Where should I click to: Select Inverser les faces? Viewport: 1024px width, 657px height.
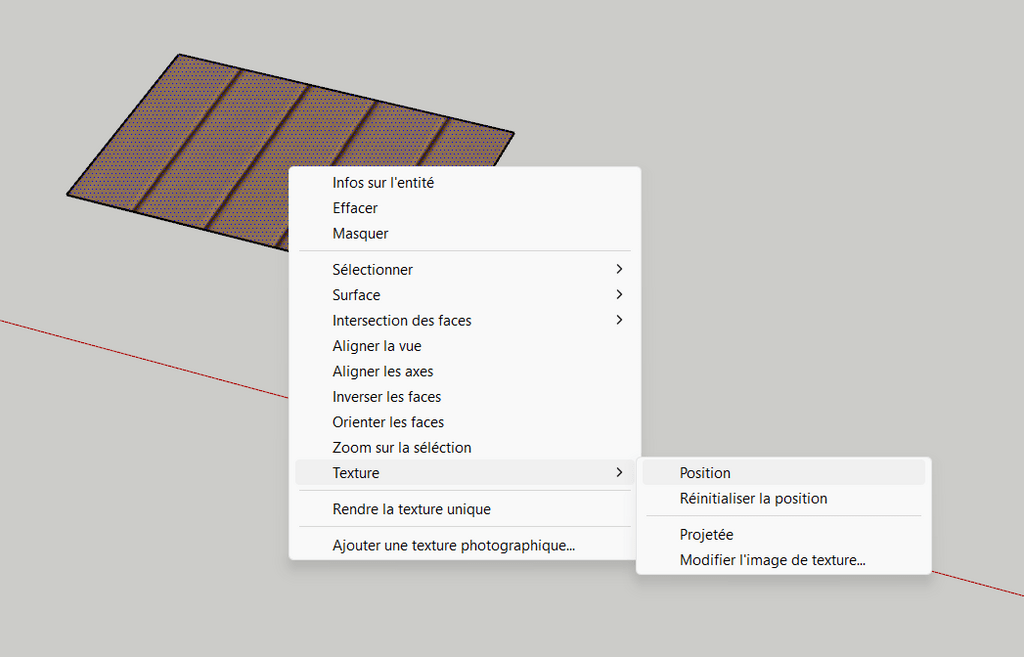coord(464,397)
